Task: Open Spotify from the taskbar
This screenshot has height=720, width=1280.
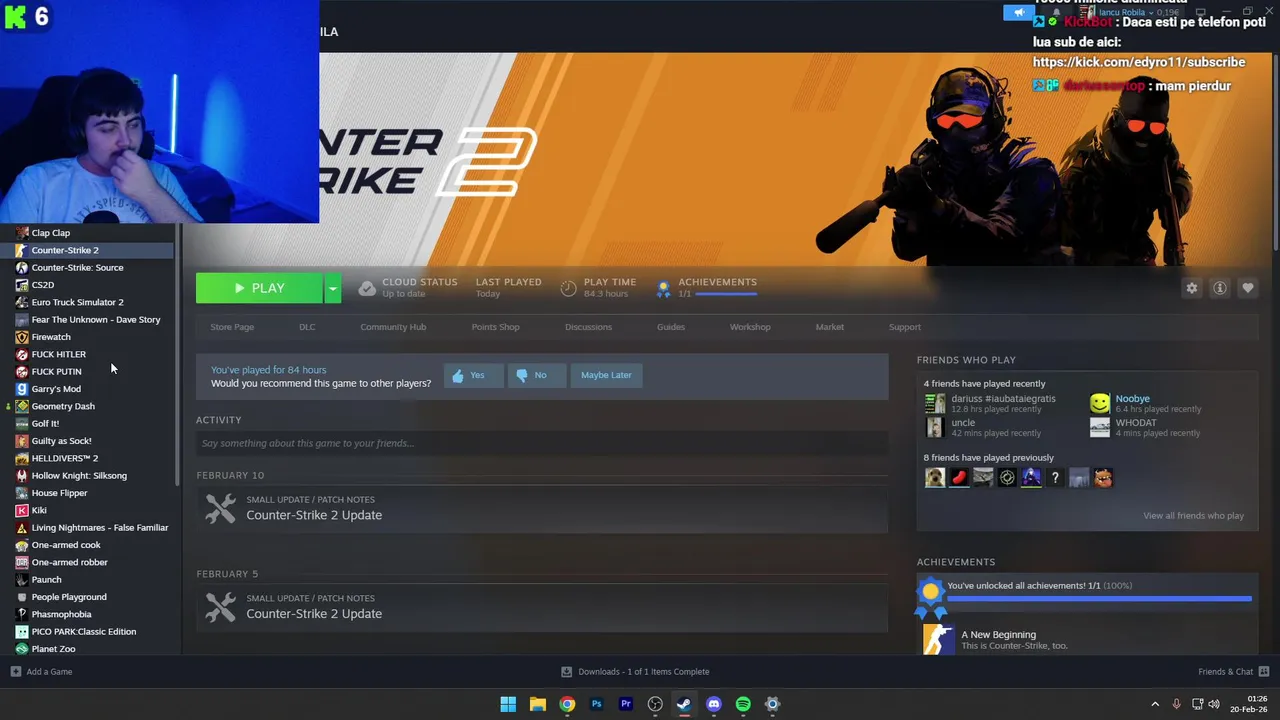Action: [x=743, y=704]
